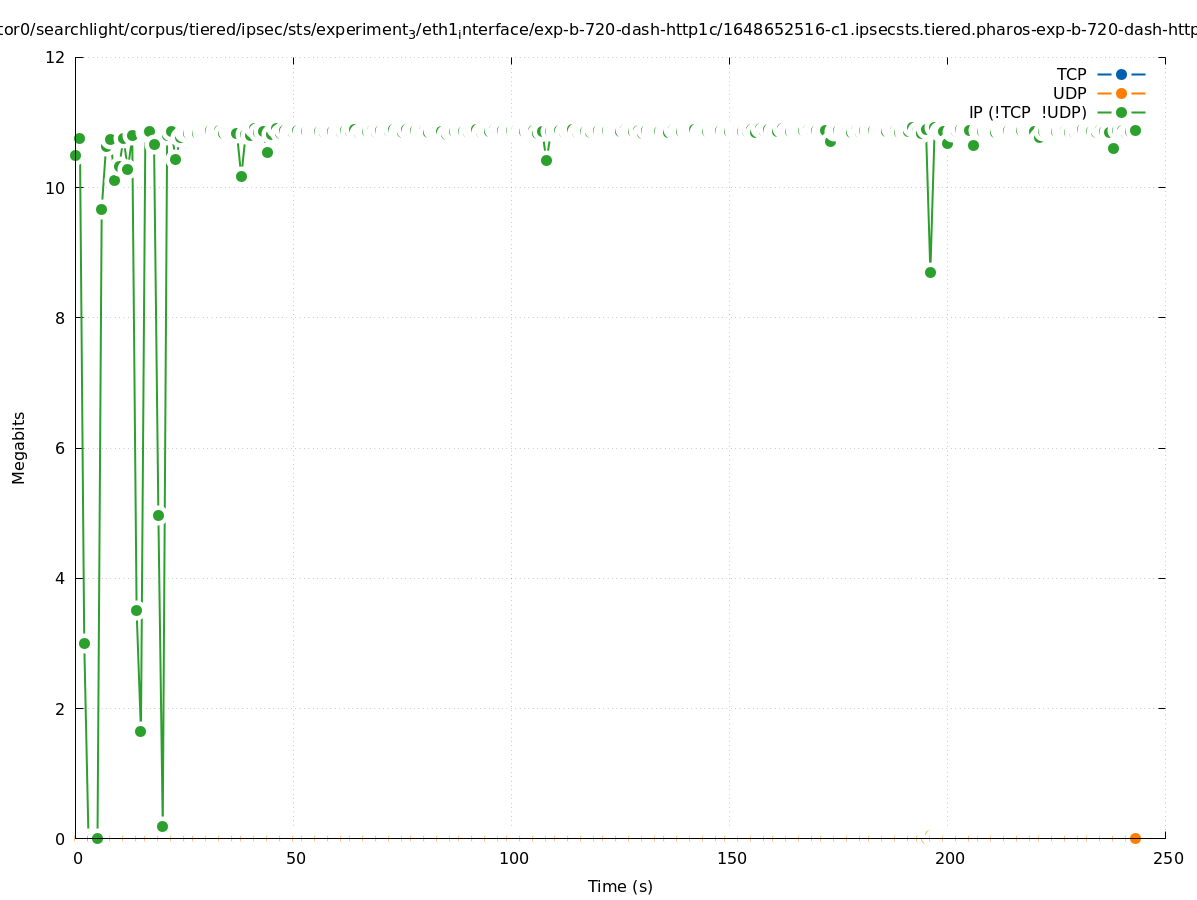The width and height of the screenshot is (1197, 900).
Task: Click the file path title at top
Action: (x=598, y=30)
